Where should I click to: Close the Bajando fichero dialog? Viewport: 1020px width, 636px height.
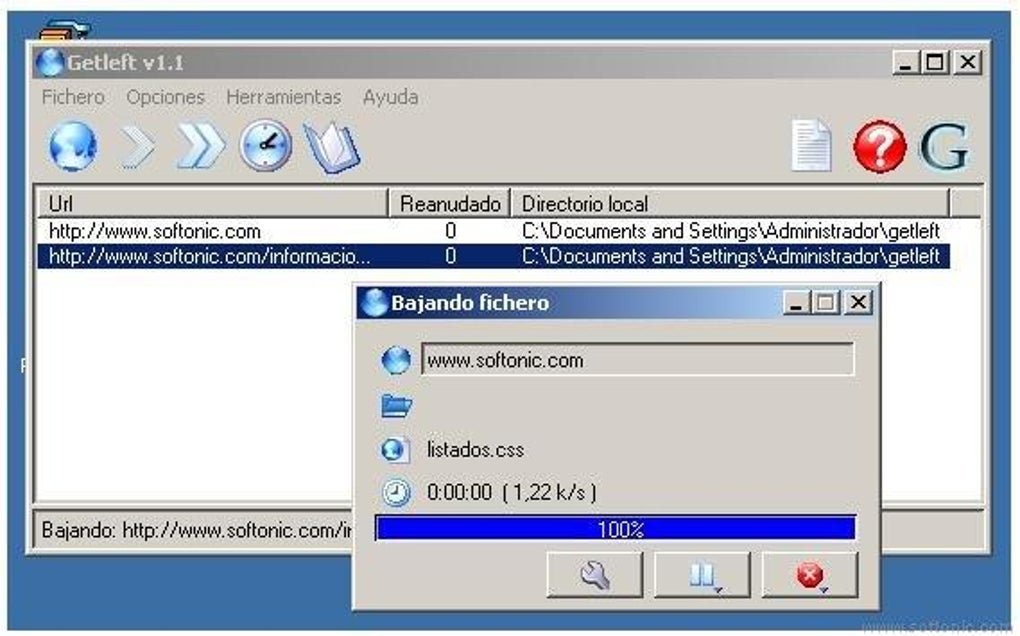pyautogui.click(x=859, y=302)
